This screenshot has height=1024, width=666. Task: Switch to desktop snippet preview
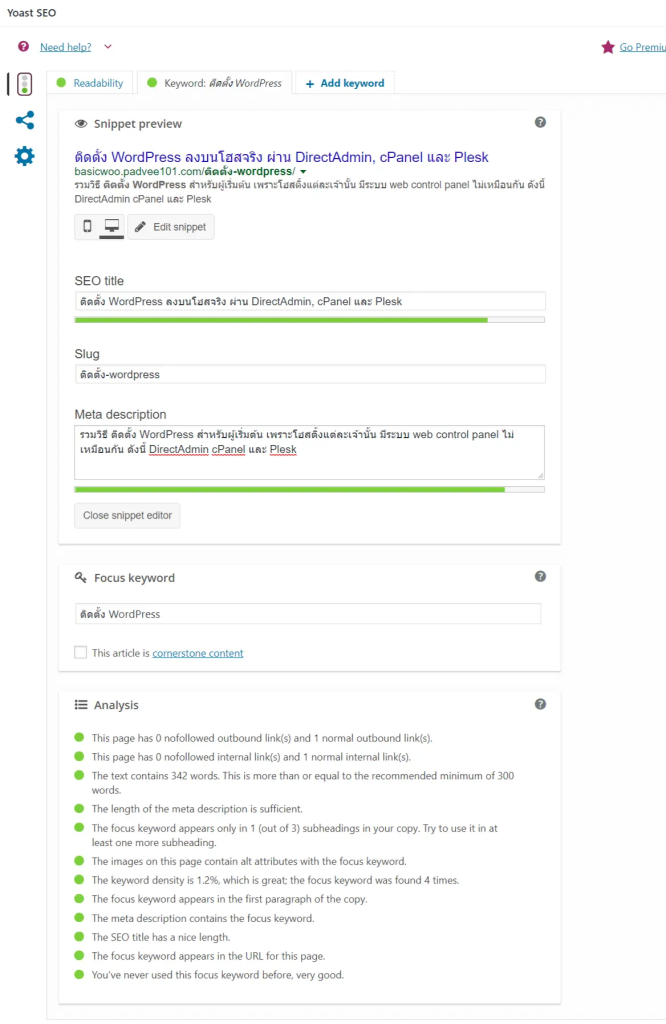tap(111, 227)
